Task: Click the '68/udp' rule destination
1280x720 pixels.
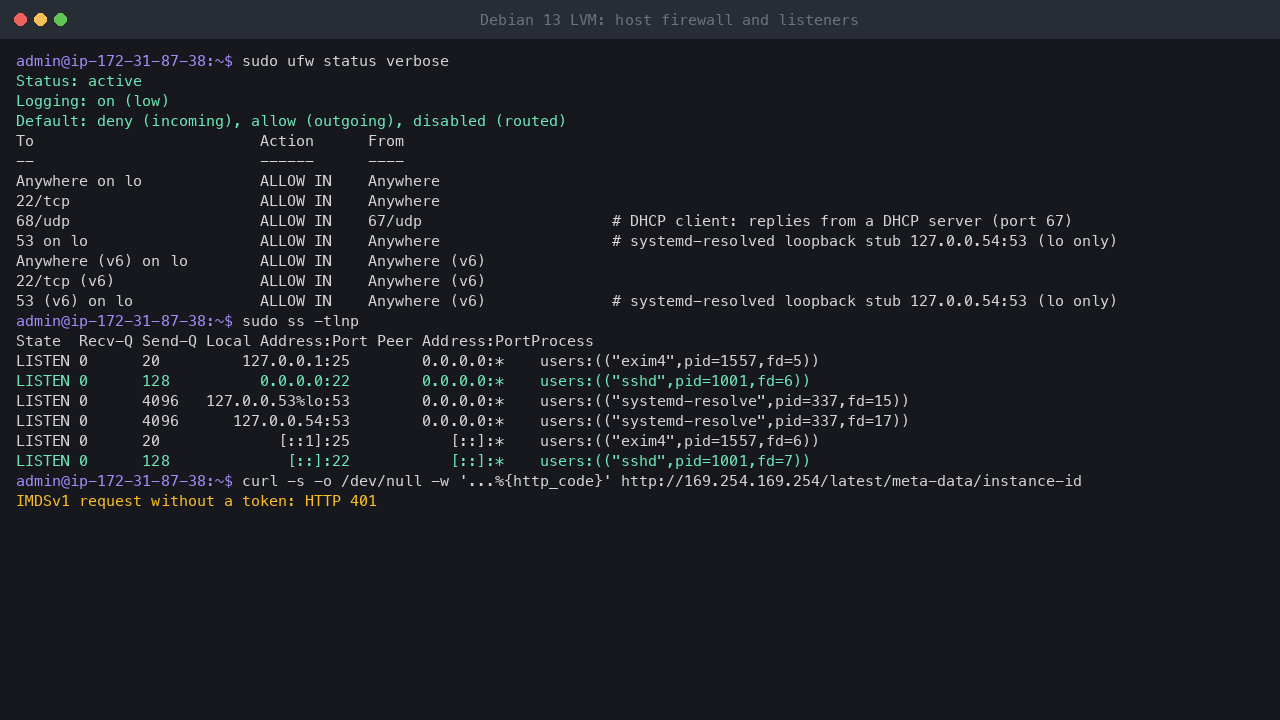Action: click(43, 221)
